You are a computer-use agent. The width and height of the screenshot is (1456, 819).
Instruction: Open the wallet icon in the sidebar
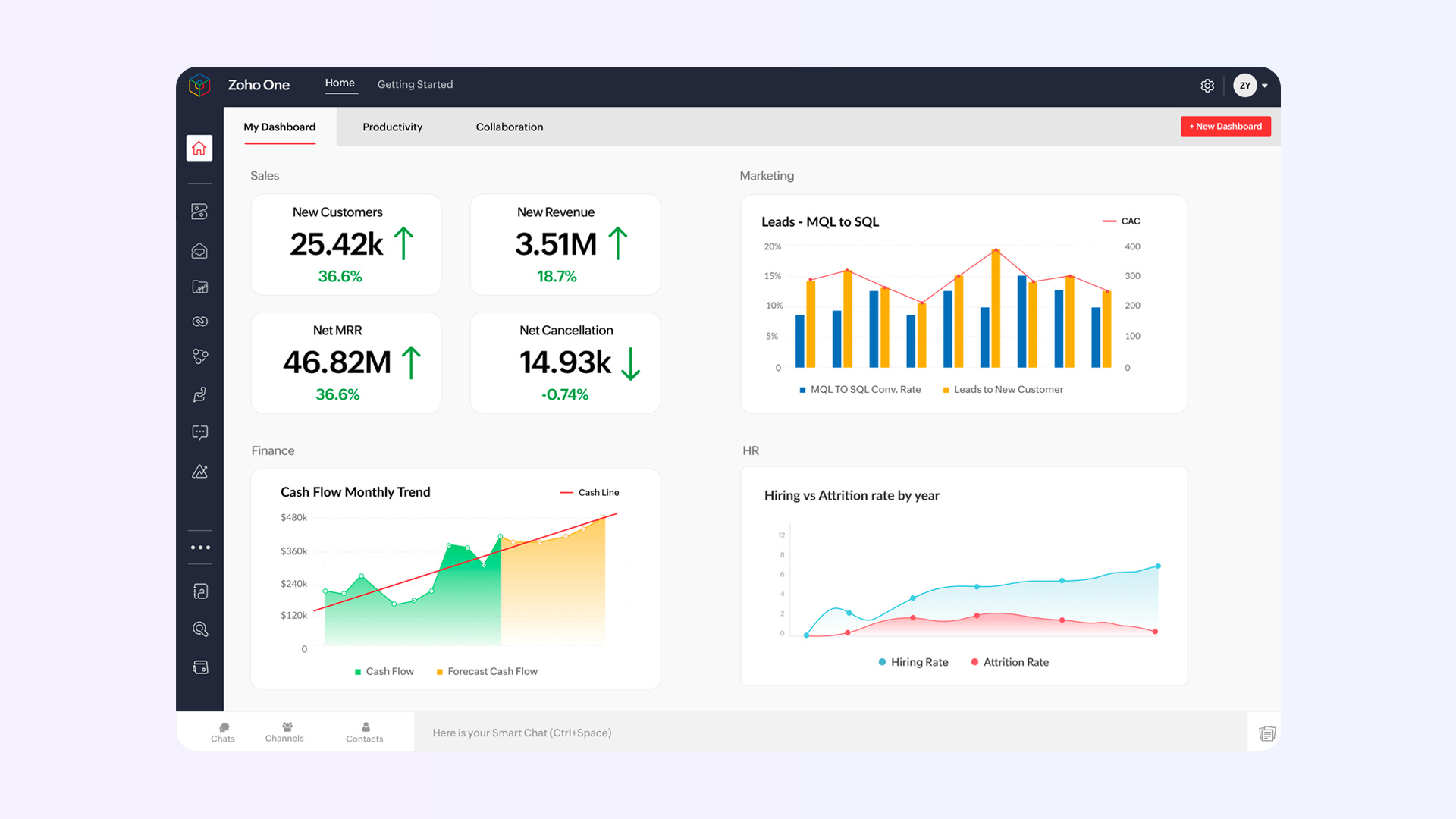(200, 667)
